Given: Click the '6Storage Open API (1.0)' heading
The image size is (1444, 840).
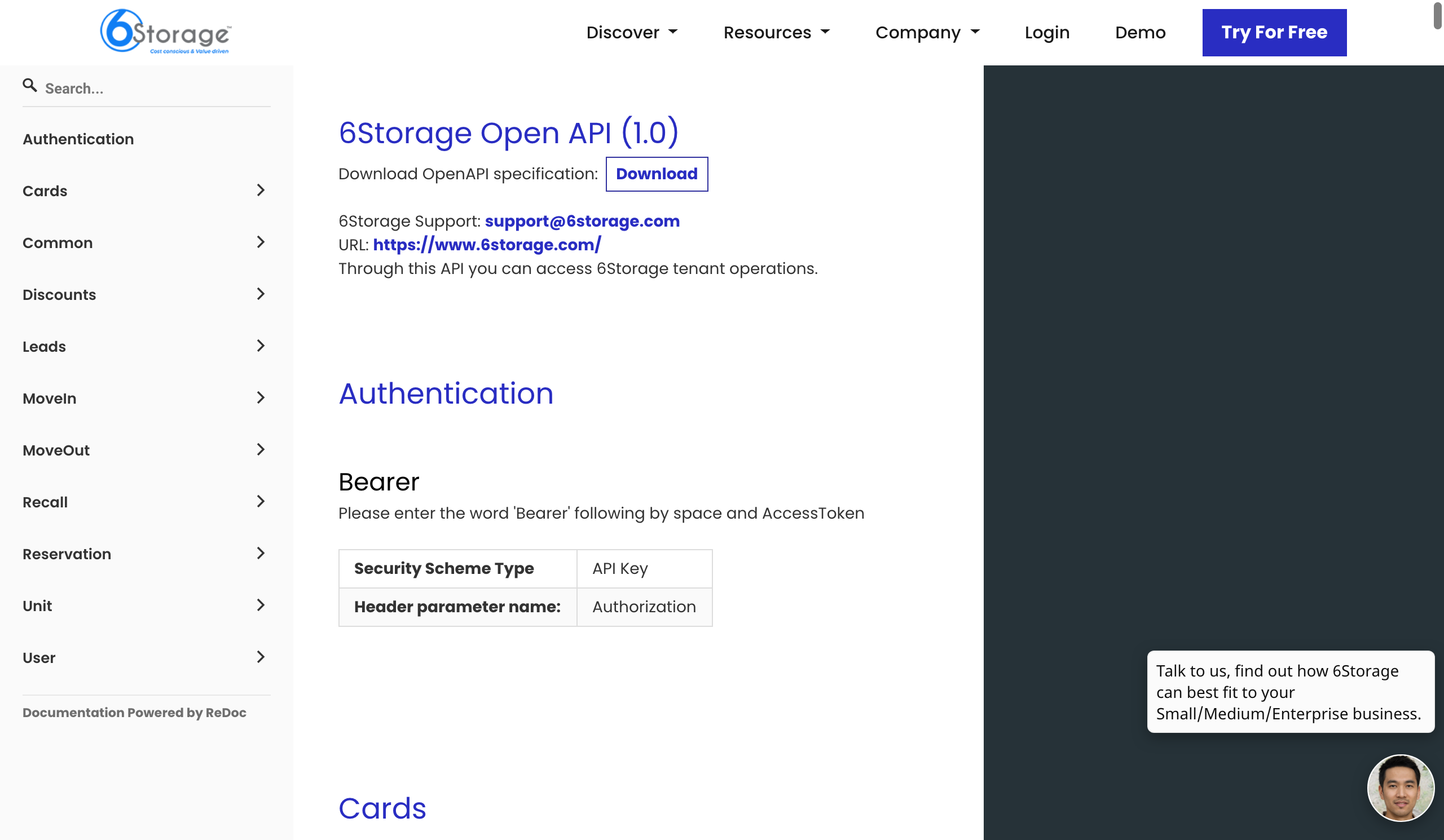Looking at the screenshot, I should [x=508, y=133].
